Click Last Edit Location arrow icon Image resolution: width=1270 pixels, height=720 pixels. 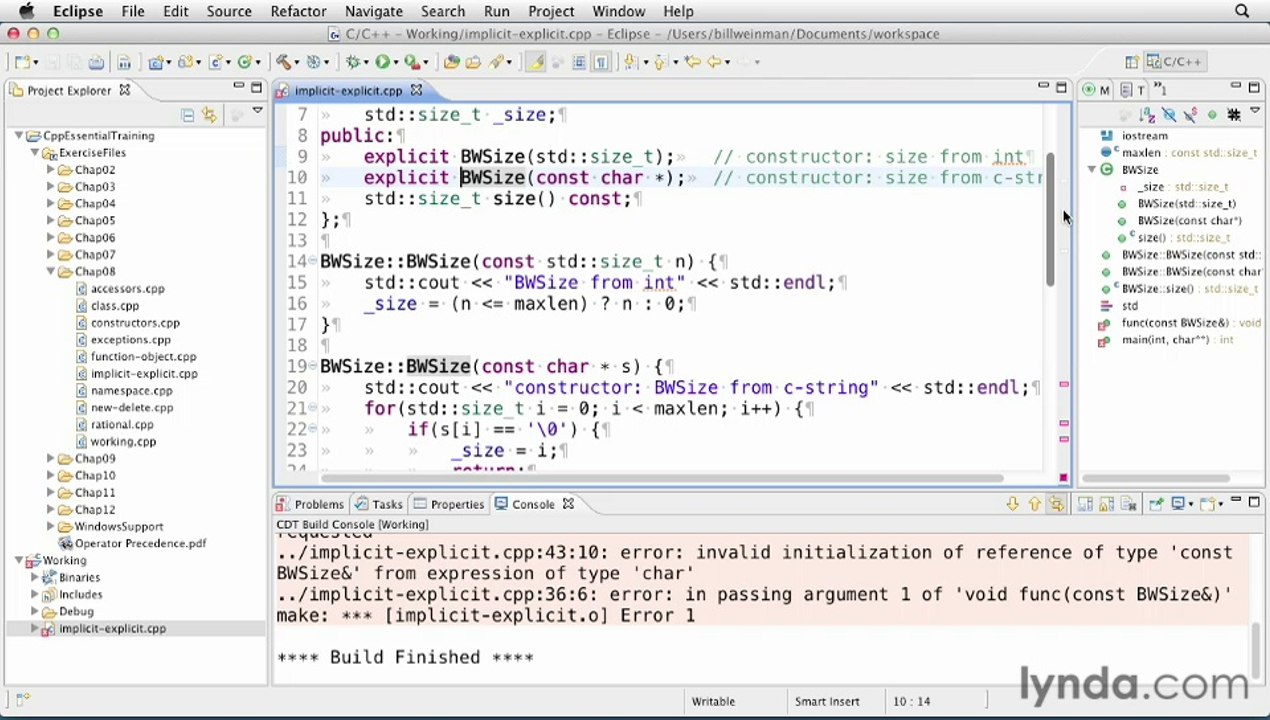point(691,62)
